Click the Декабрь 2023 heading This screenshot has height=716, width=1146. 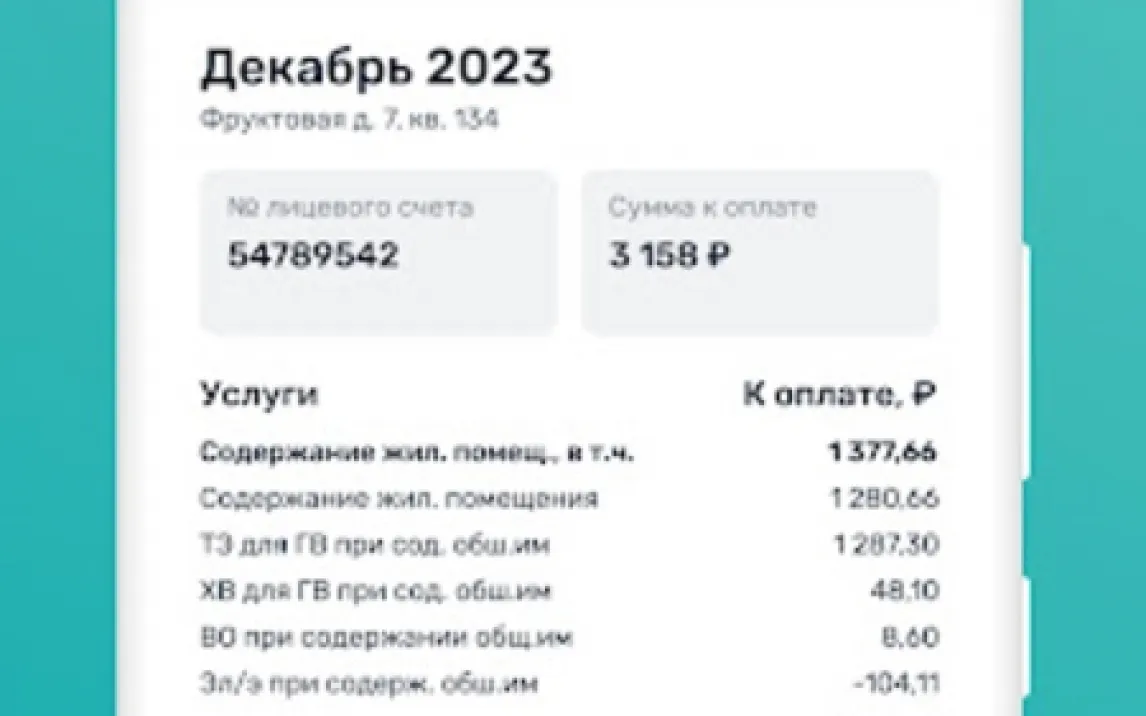[x=376, y=70]
